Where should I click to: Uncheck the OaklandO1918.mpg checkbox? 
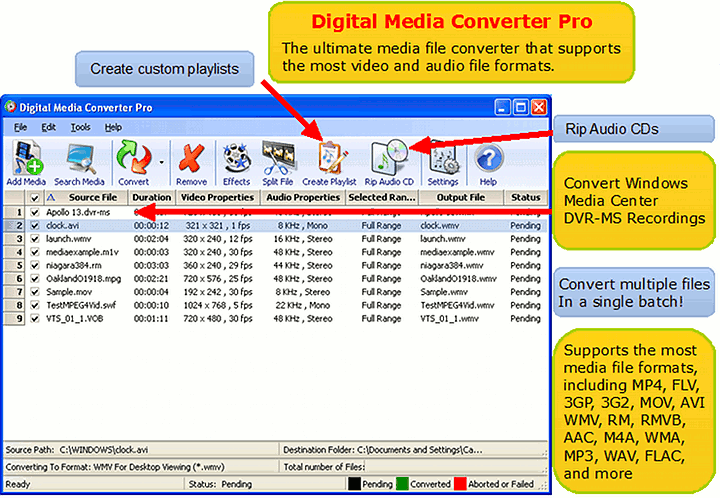click(x=34, y=279)
